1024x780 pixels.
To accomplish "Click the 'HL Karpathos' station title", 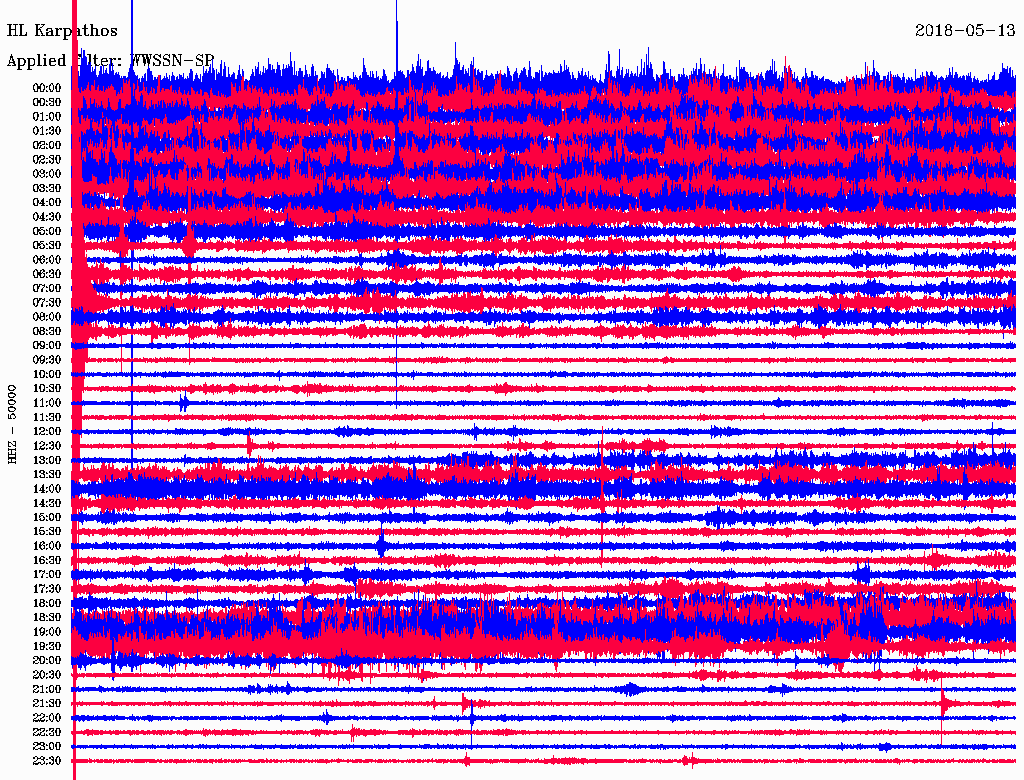I will (62, 31).
